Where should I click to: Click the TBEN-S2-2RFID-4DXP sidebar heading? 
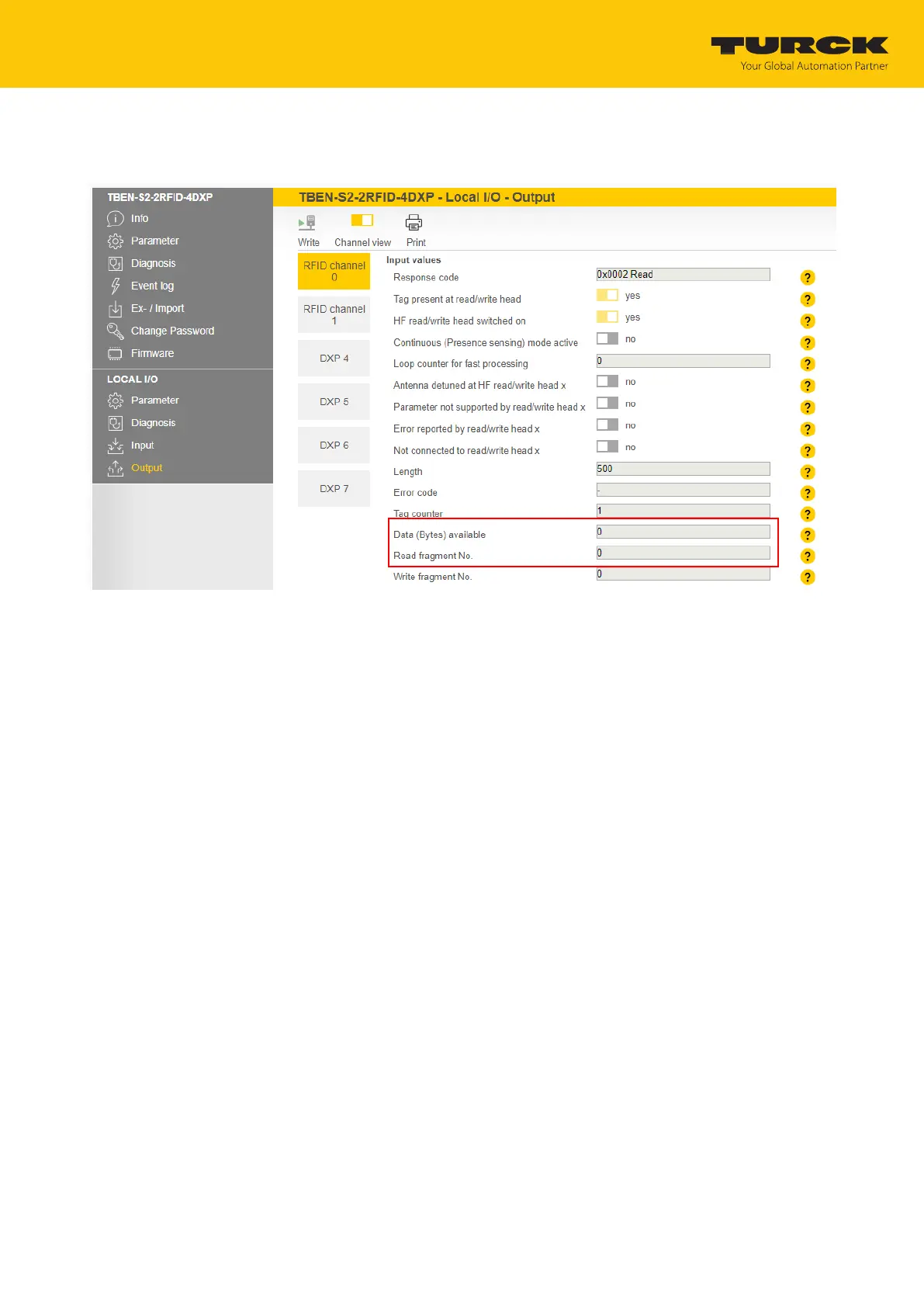pyautogui.click(x=160, y=197)
